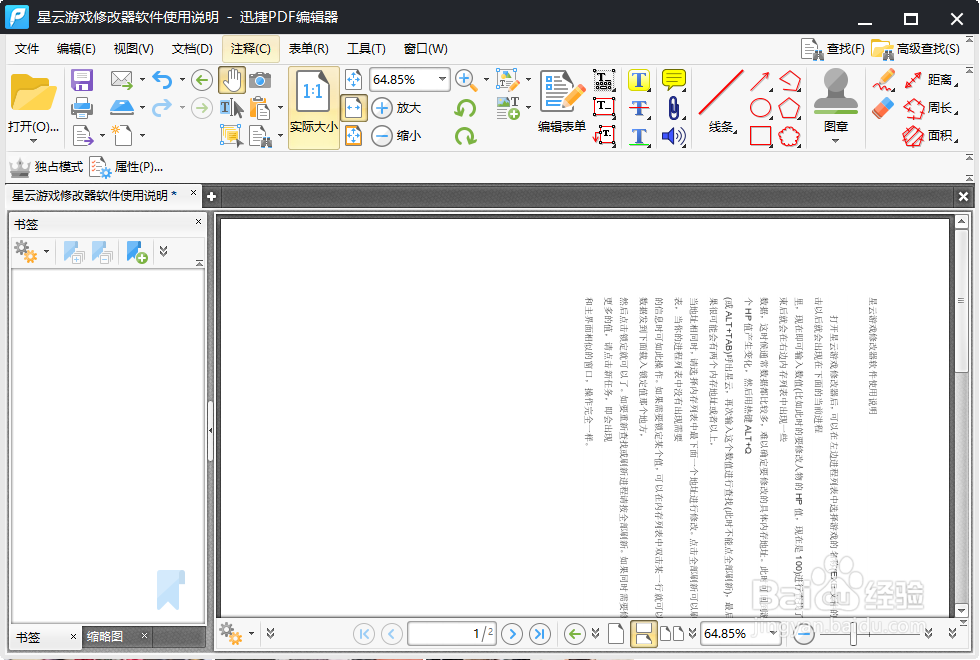This screenshot has height=660, width=980.
Task: Select the oval shape tool
Action: coord(760,108)
